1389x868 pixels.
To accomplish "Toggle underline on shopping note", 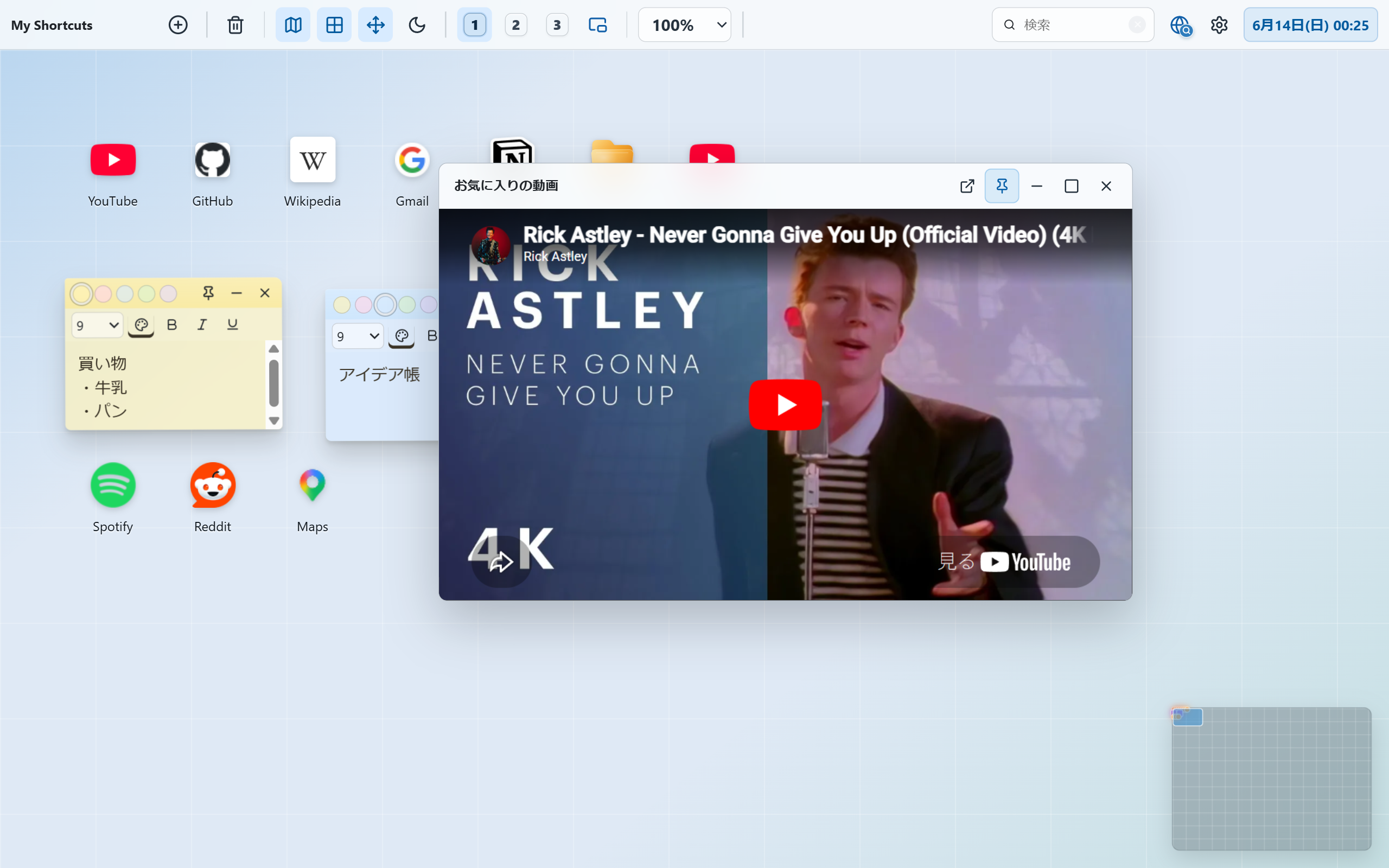I will tap(232, 325).
